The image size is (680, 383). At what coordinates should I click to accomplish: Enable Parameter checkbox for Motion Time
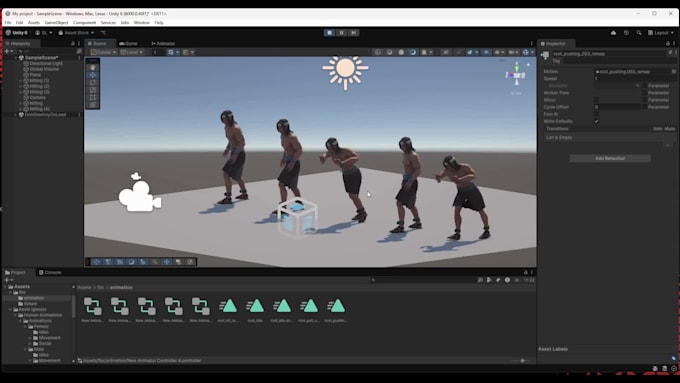[x=644, y=93]
